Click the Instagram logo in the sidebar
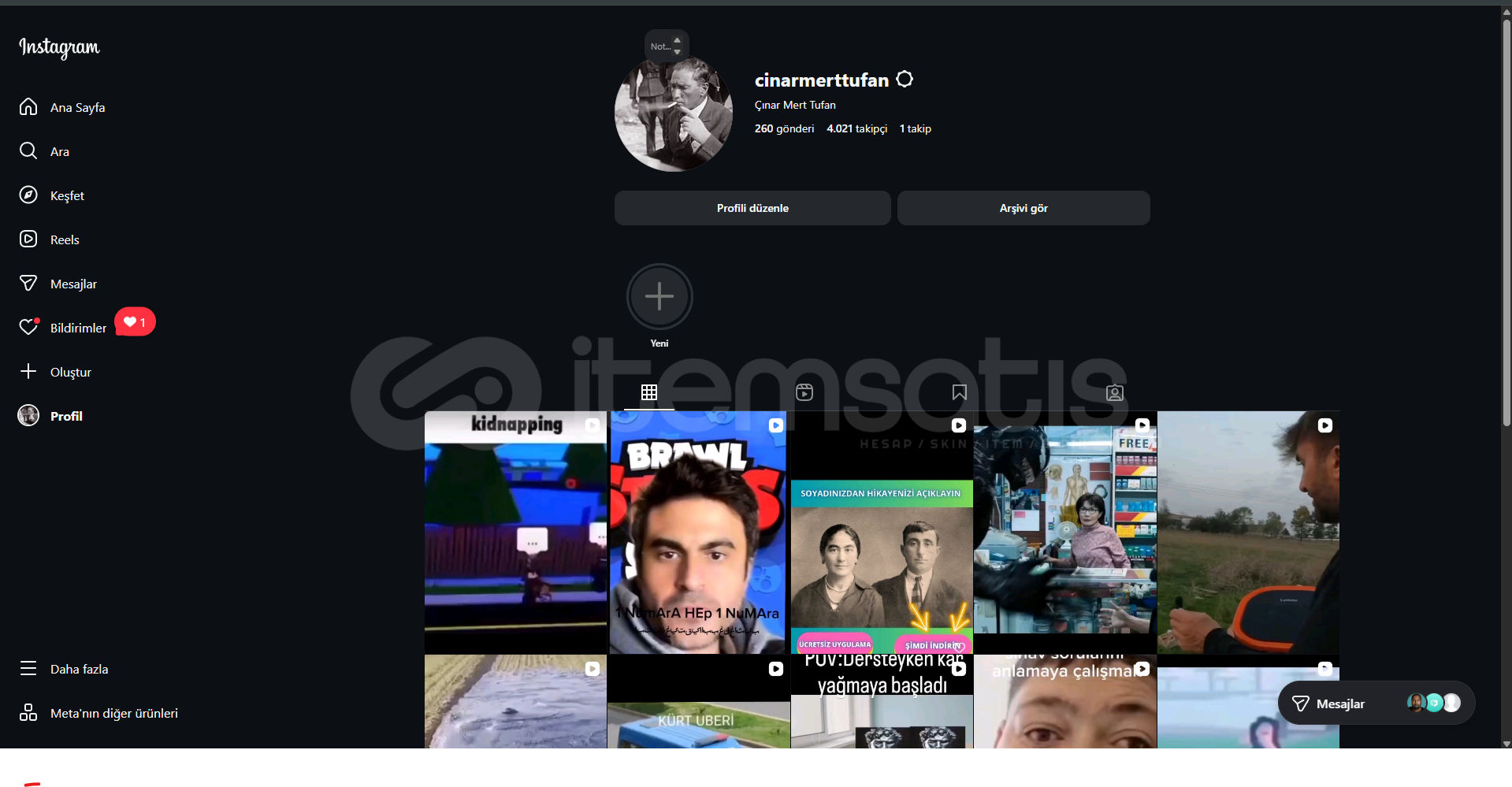This screenshot has height=787, width=1512. (59, 48)
